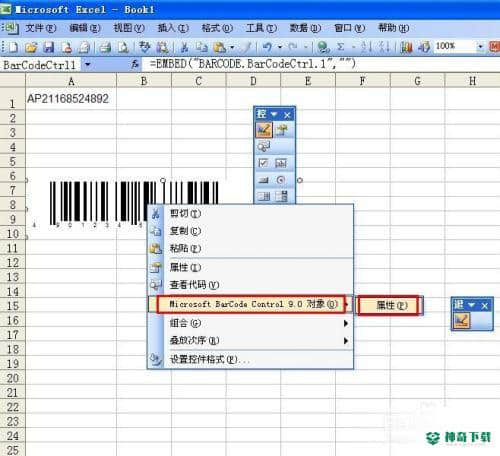Select the Combo Box control in toolbox
Image resolution: width=500 pixels, height=456 pixels.
click(281, 196)
